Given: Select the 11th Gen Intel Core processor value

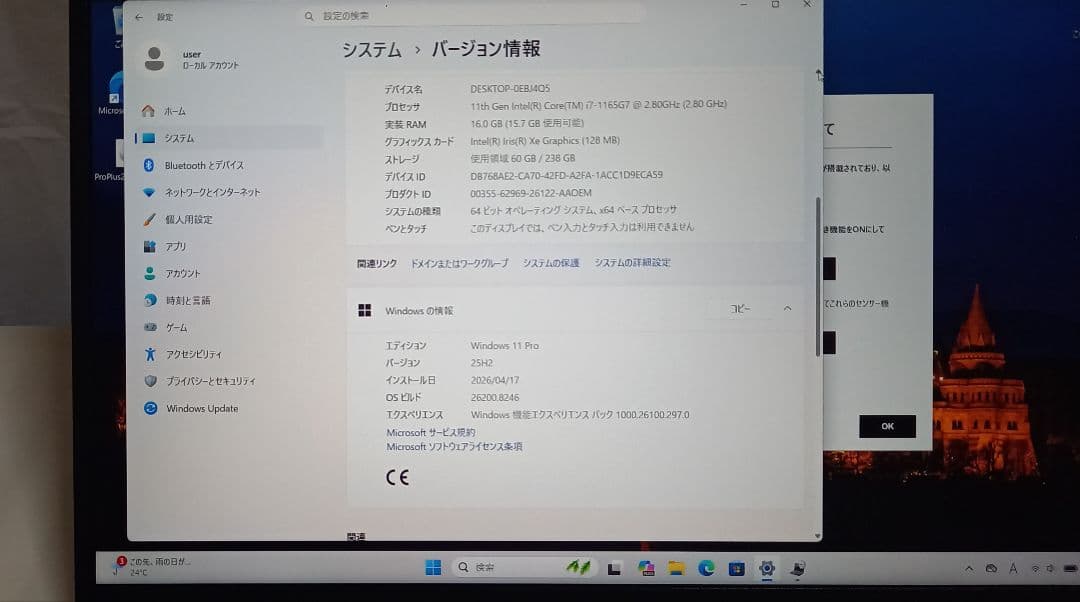Looking at the screenshot, I should coord(599,105).
